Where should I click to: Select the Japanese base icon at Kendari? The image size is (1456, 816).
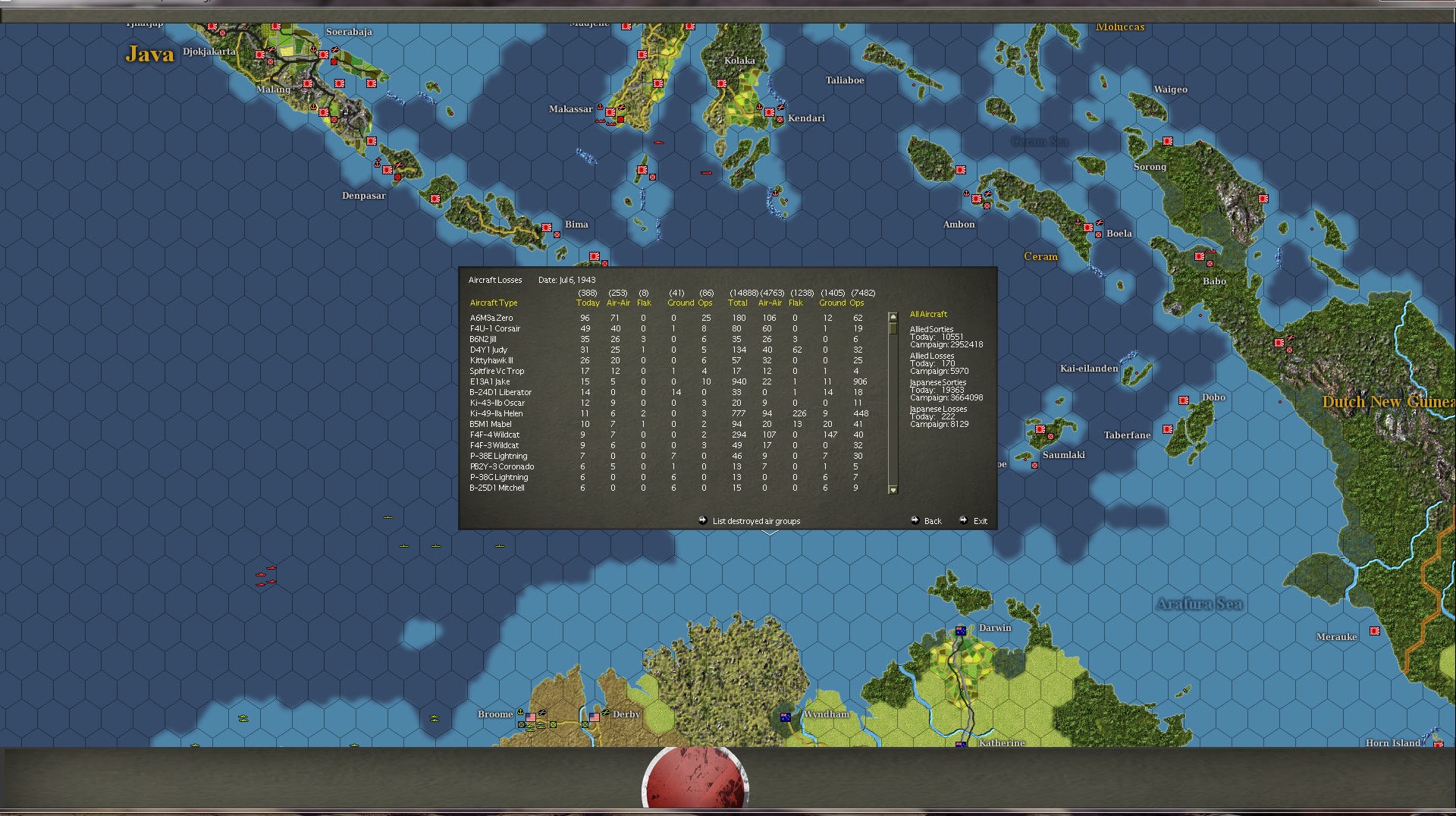(x=770, y=112)
